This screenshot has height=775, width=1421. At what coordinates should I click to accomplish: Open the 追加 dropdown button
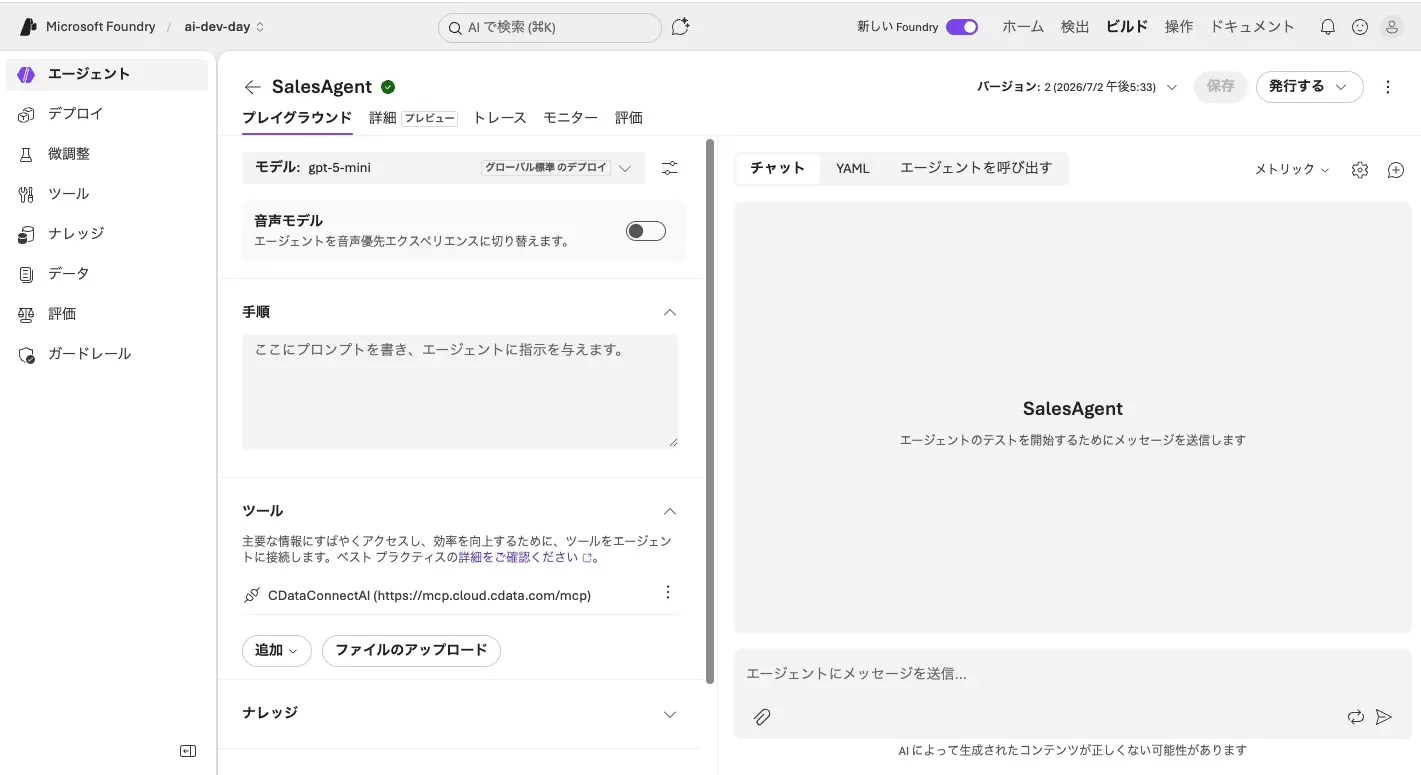coord(277,650)
